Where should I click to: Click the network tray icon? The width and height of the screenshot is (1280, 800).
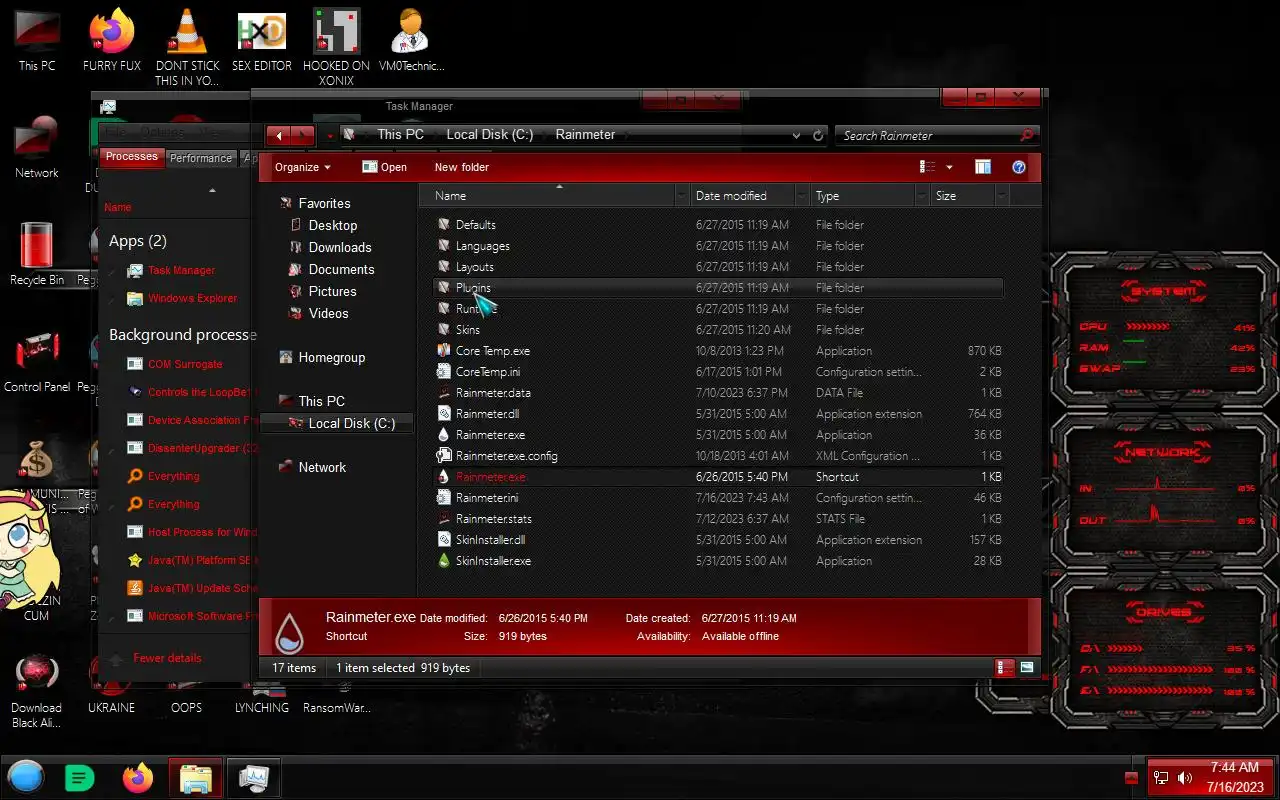(x=1161, y=778)
